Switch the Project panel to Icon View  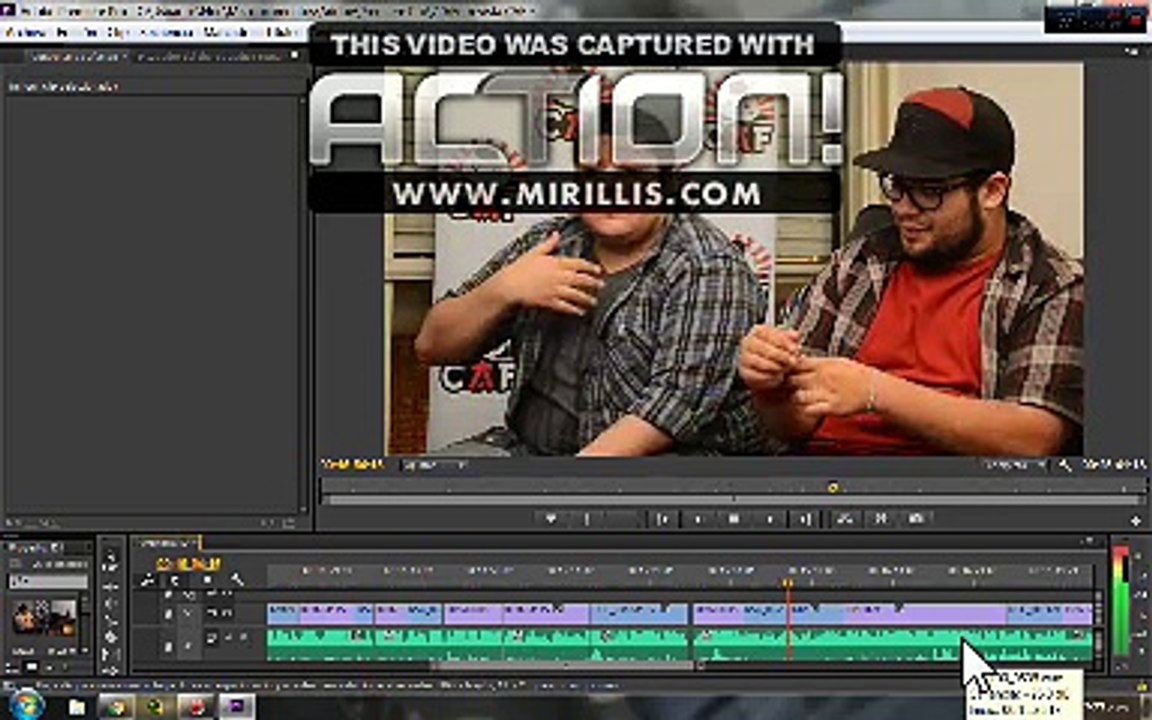pyautogui.click(x=32, y=667)
